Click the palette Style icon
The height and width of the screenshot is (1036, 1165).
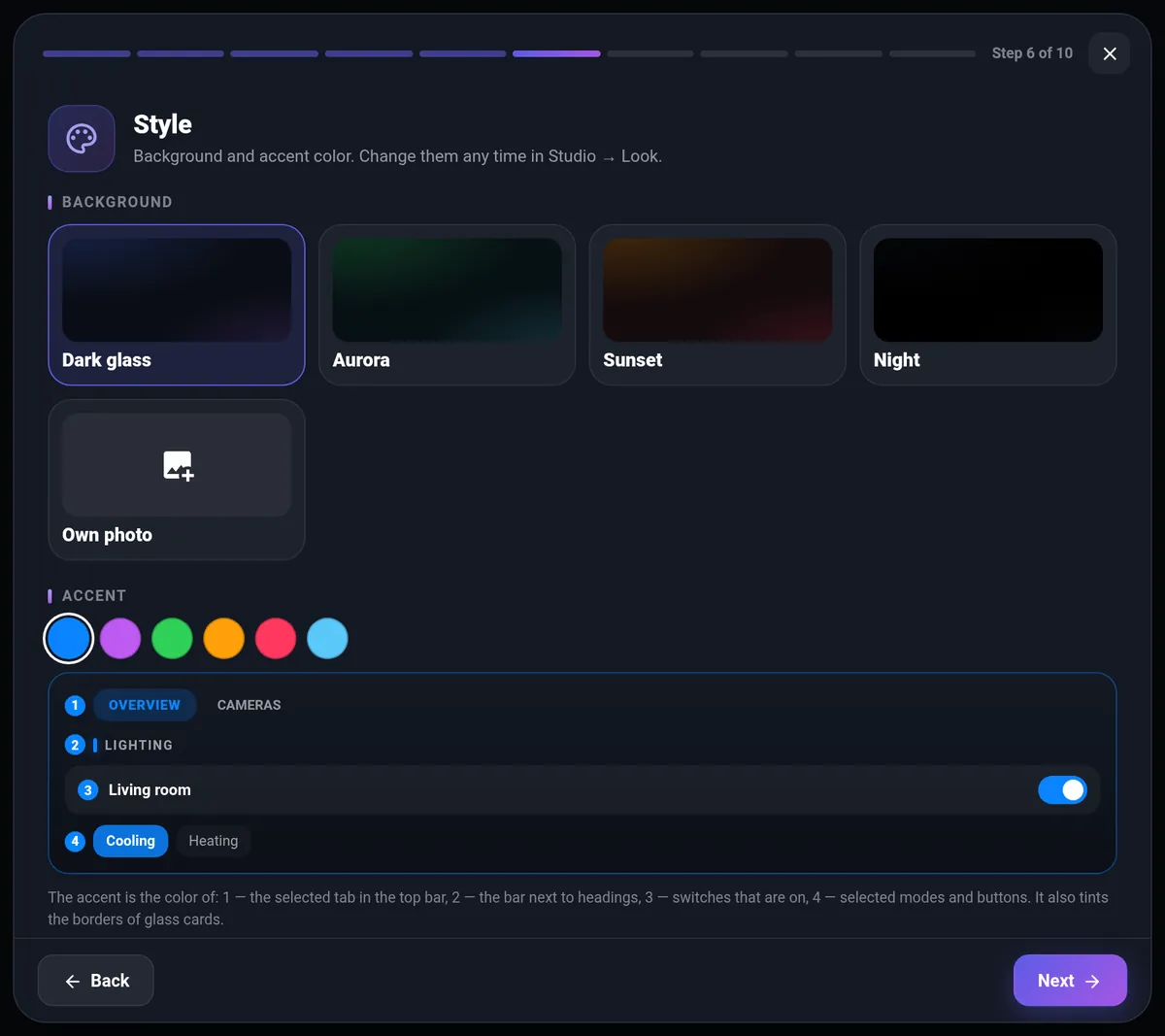tap(82, 139)
